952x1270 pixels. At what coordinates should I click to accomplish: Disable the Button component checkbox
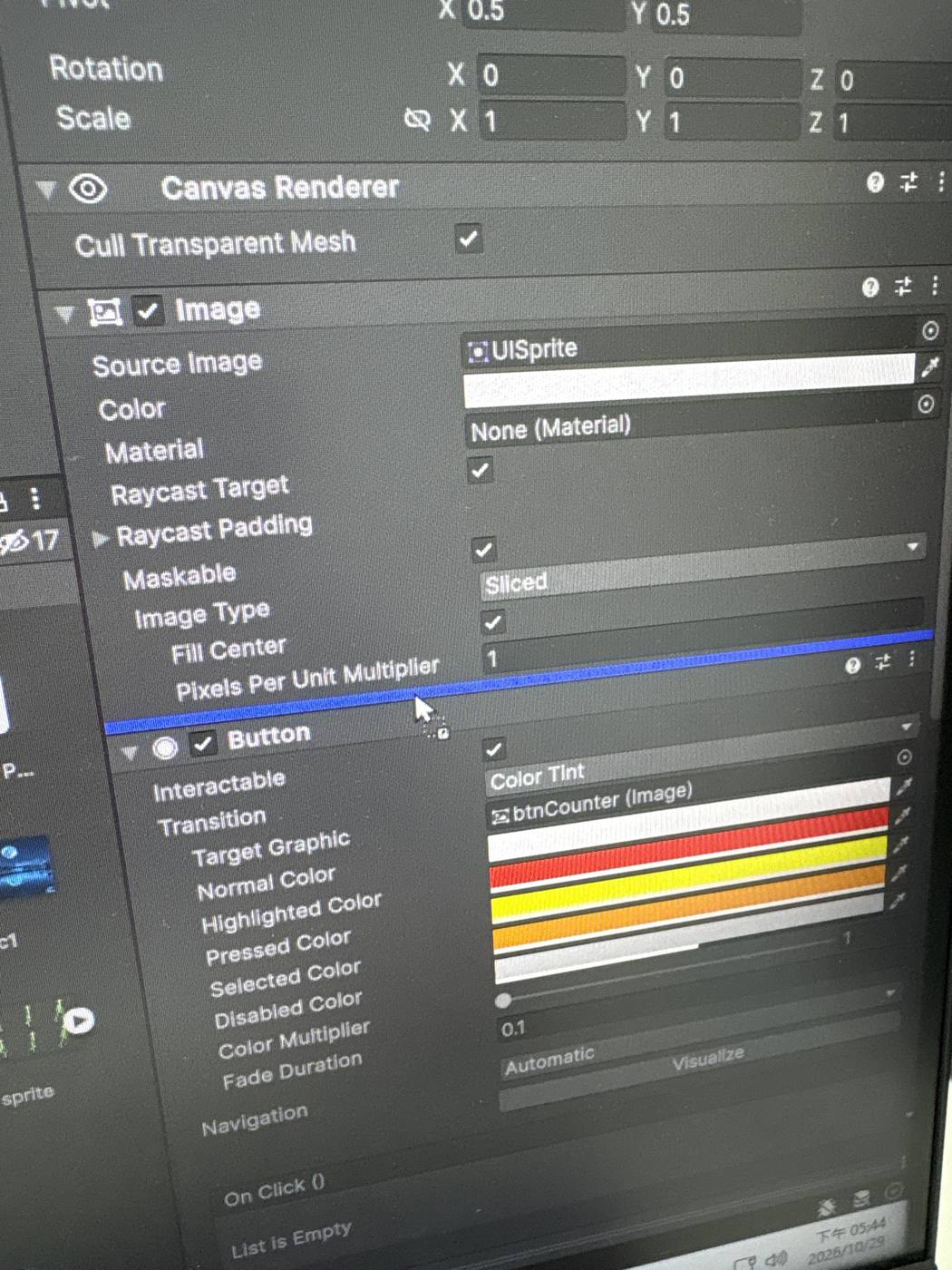coord(203,744)
